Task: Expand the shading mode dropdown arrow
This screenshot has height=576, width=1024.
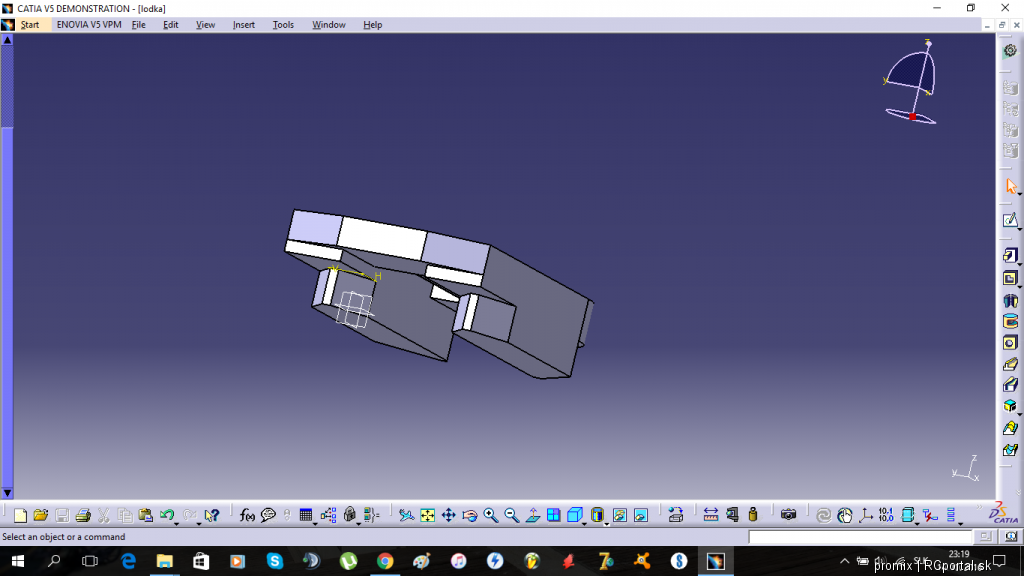Action: tap(606, 524)
